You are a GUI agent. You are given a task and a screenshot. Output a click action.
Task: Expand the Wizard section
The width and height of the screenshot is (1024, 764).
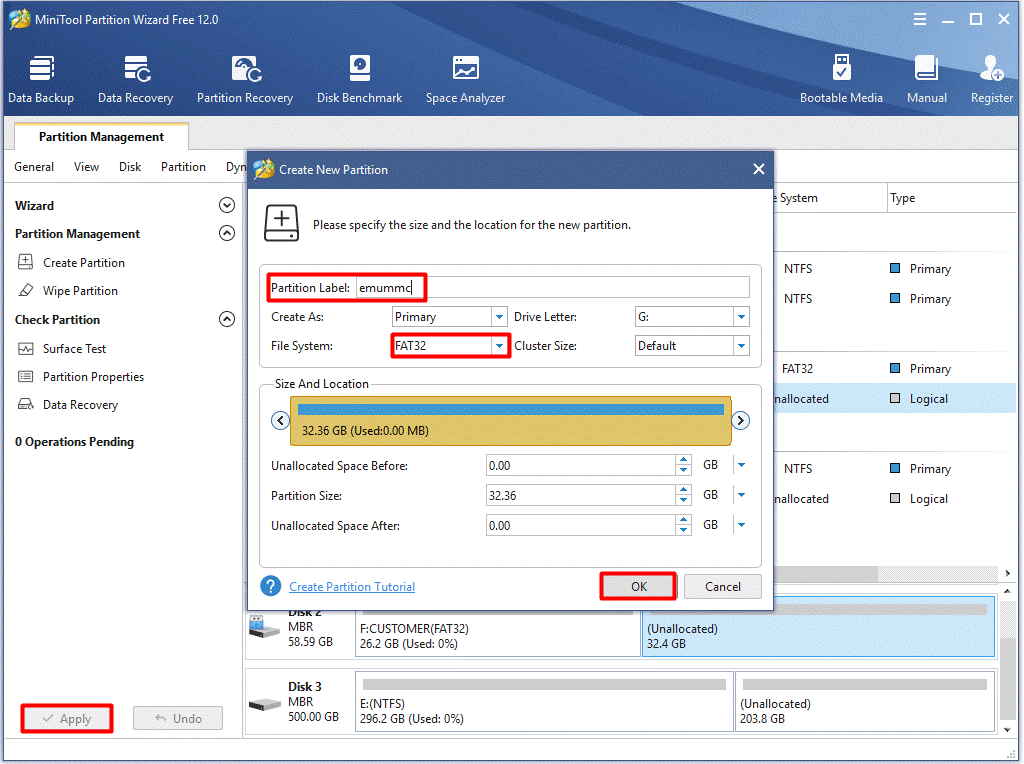pyautogui.click(x=227, y=206)
